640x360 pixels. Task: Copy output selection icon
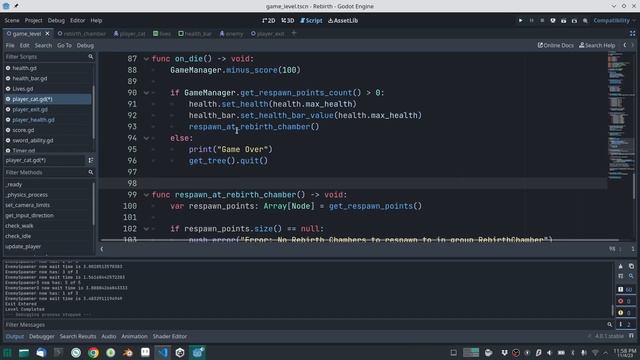631,266
